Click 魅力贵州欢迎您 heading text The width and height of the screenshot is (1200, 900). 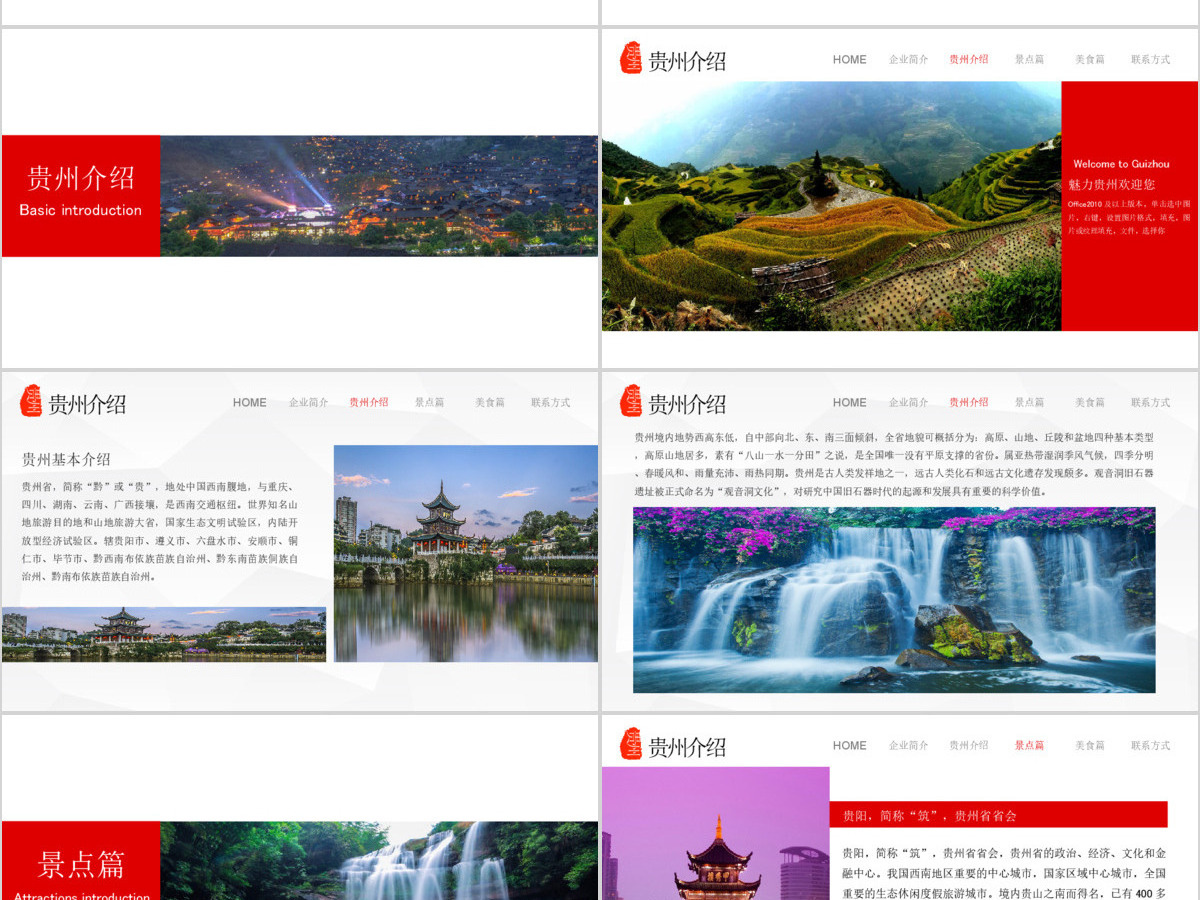point(1111,184)
